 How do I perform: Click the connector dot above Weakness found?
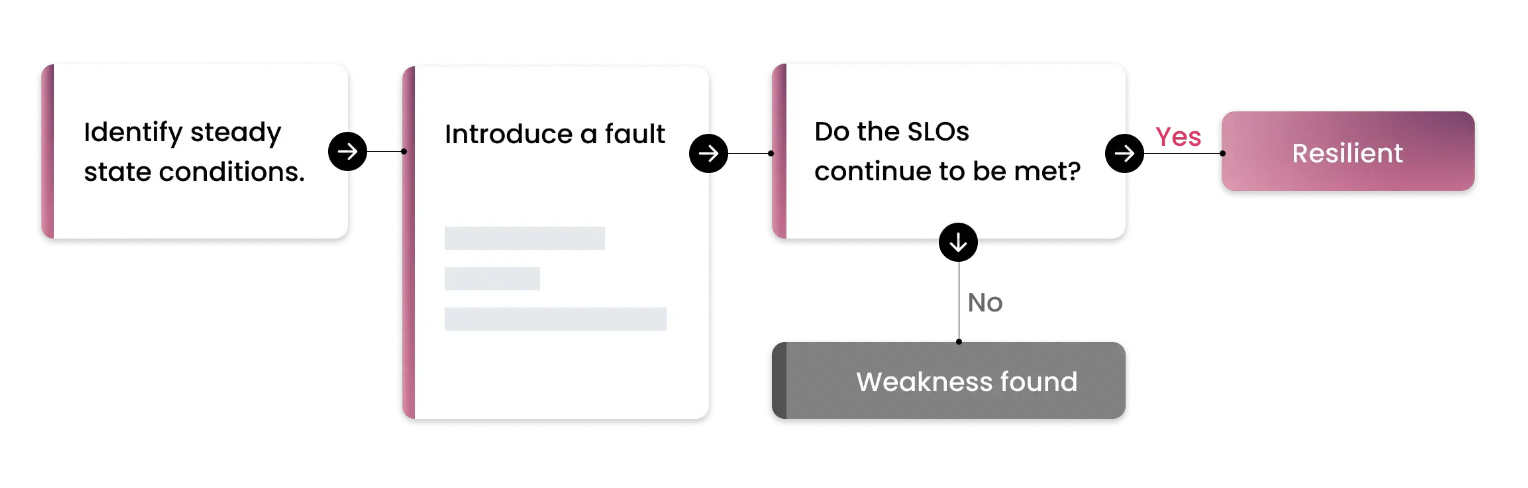(x=959, y=342)
